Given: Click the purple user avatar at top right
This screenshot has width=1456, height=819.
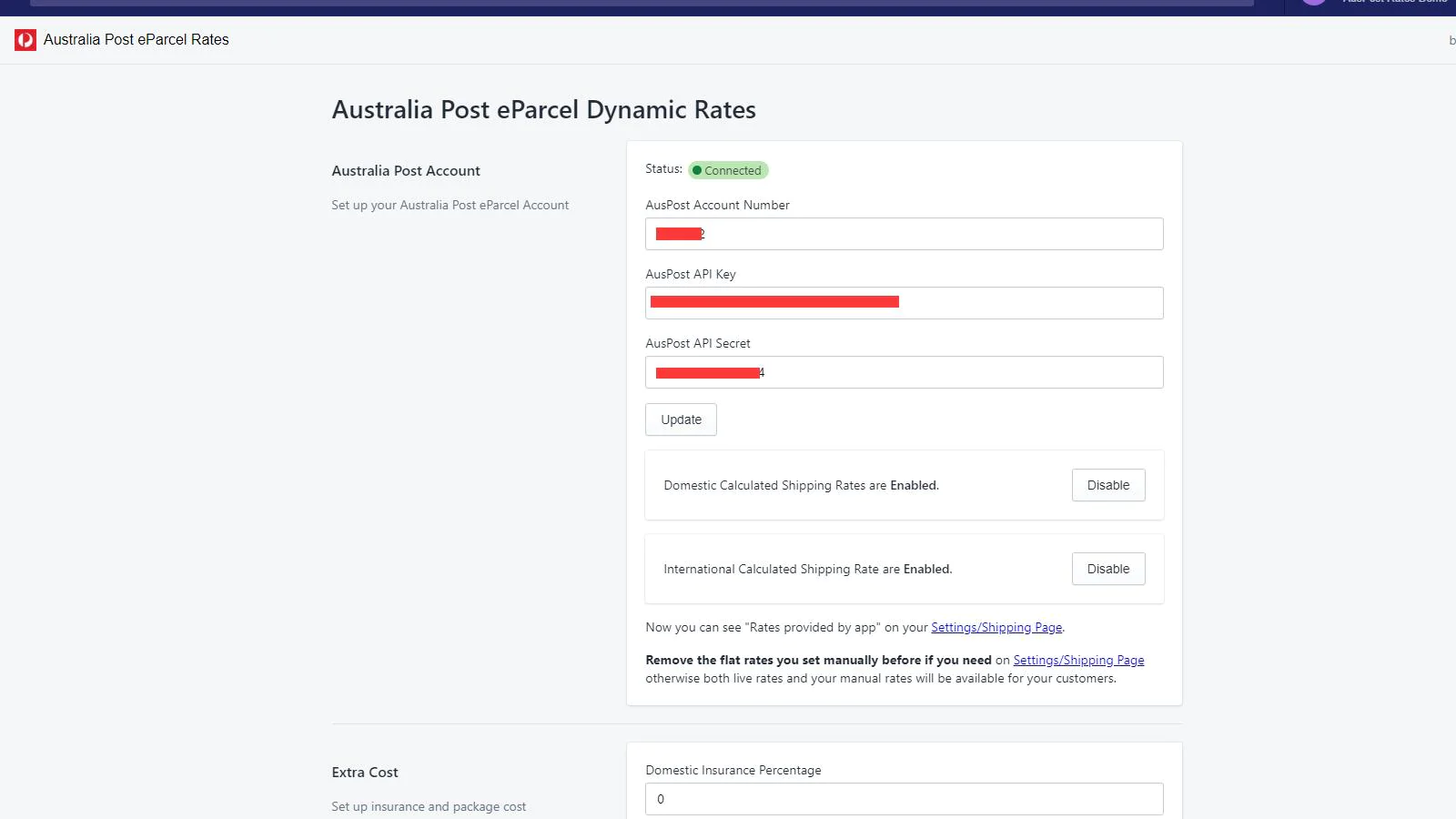Looking at the screenshot, I should click(1313, 2).
